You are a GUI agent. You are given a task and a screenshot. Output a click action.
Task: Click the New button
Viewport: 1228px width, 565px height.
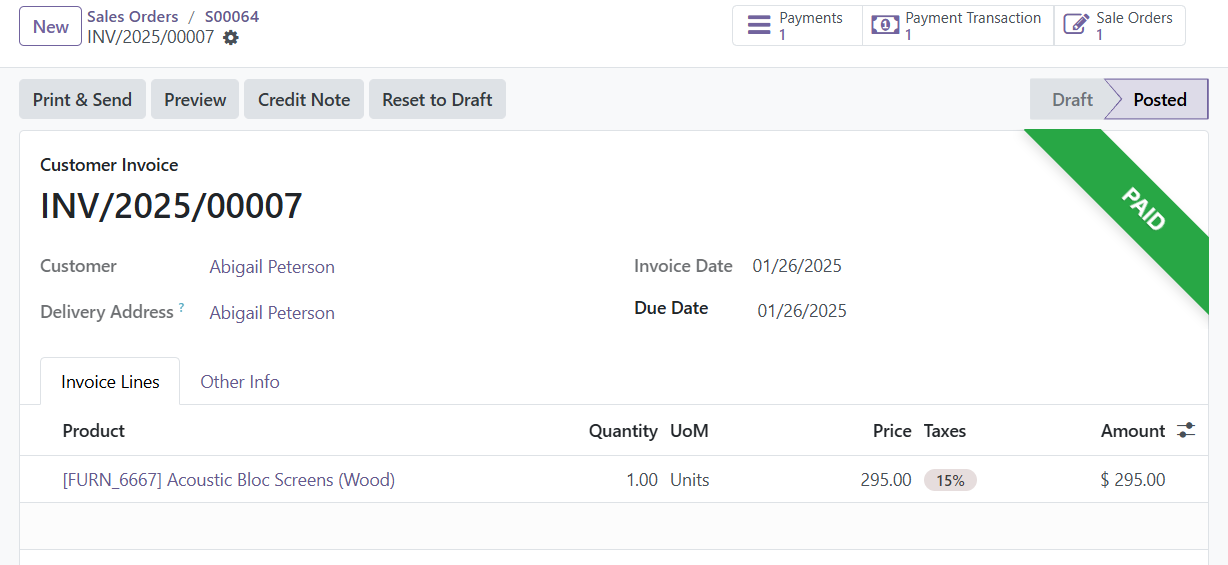[x=50, y=26]
